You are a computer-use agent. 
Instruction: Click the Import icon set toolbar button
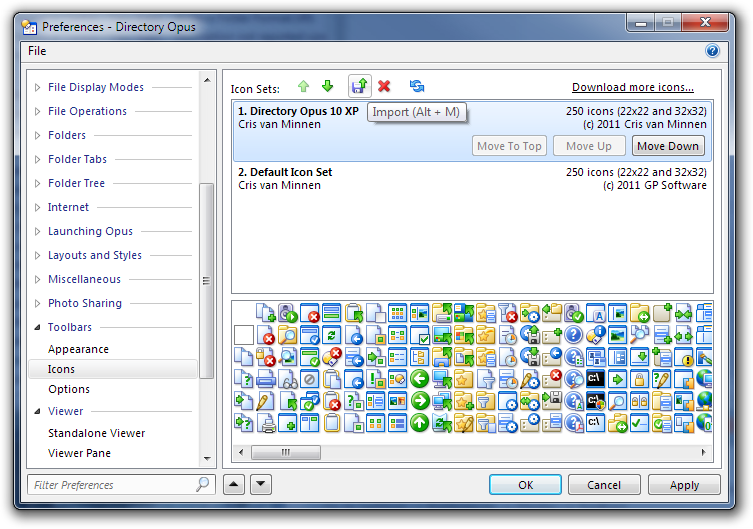coord(360,86)
